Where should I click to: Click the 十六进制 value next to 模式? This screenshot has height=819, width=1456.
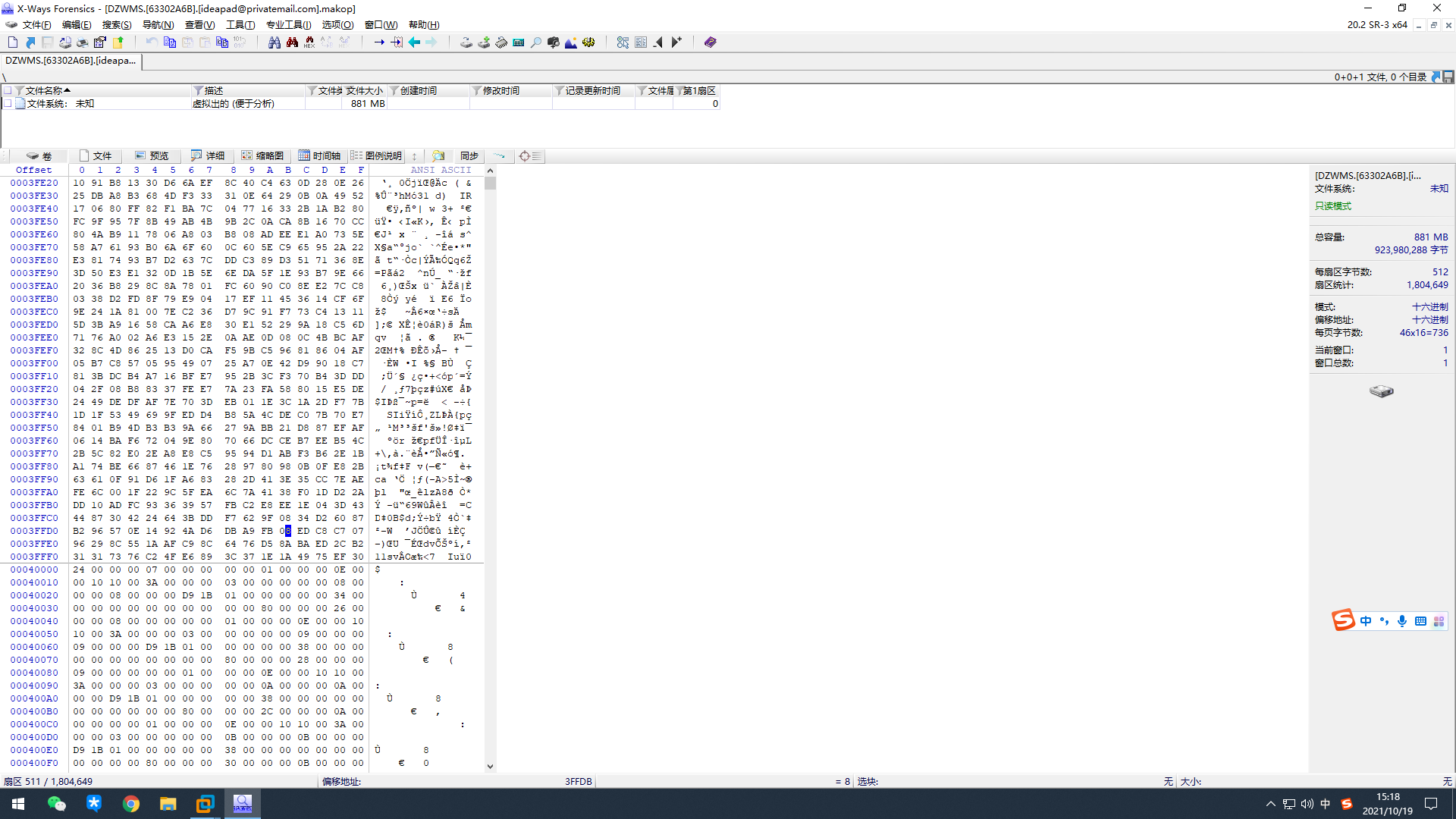point(1429,307)
